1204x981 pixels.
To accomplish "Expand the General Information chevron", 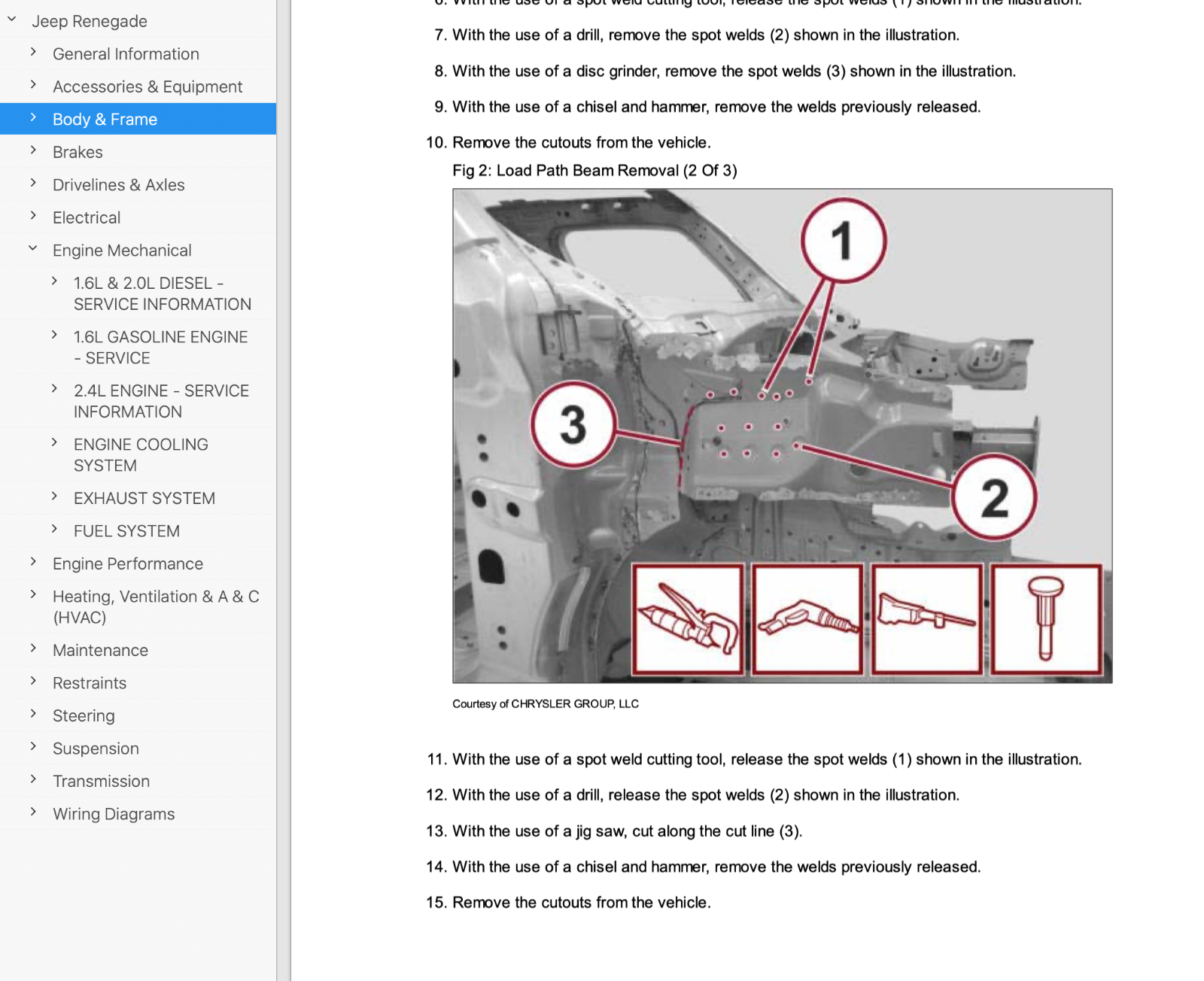I will (33, 52).
